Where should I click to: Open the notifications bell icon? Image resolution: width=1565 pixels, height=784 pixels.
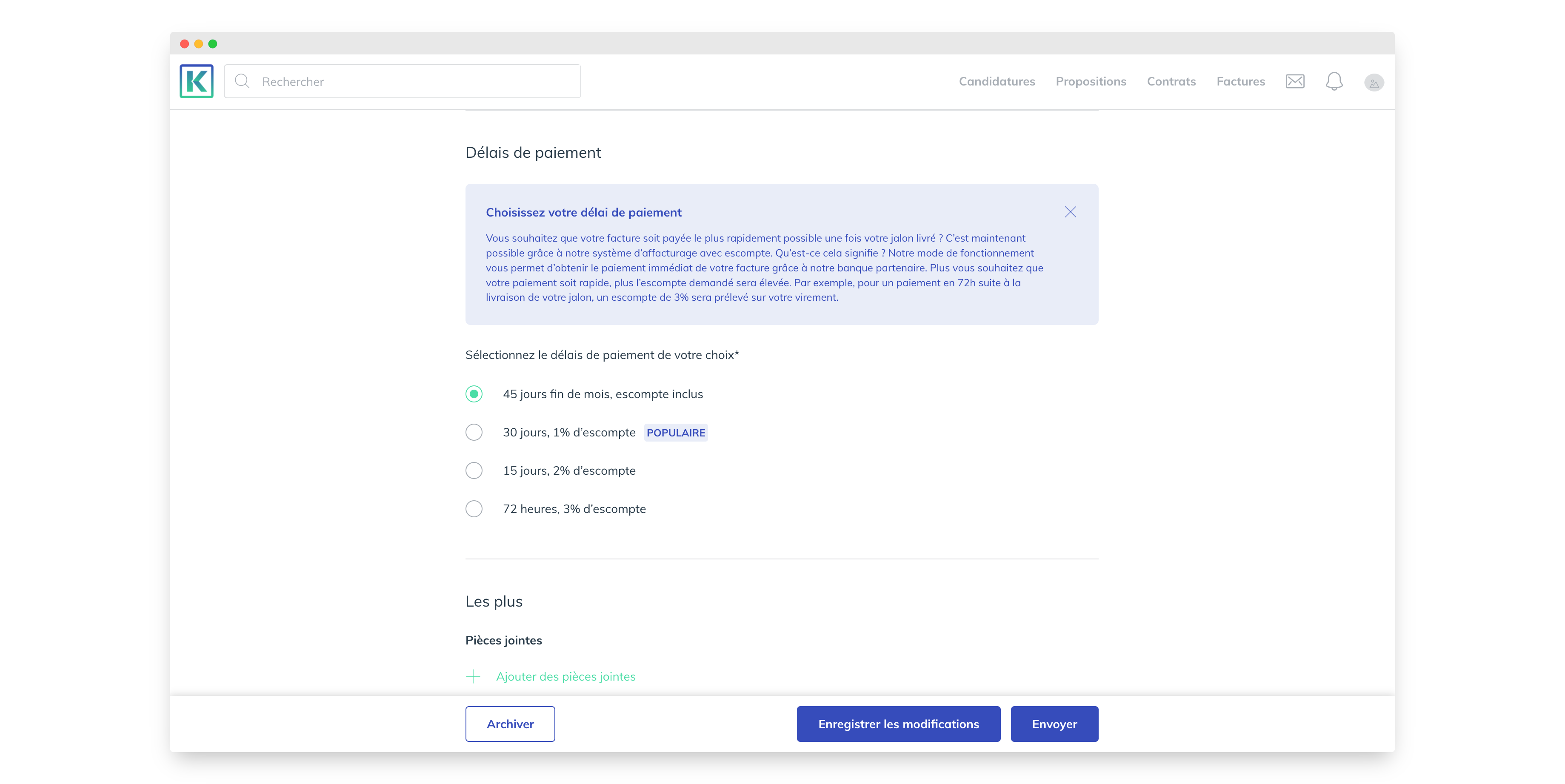coord(1334,81)
